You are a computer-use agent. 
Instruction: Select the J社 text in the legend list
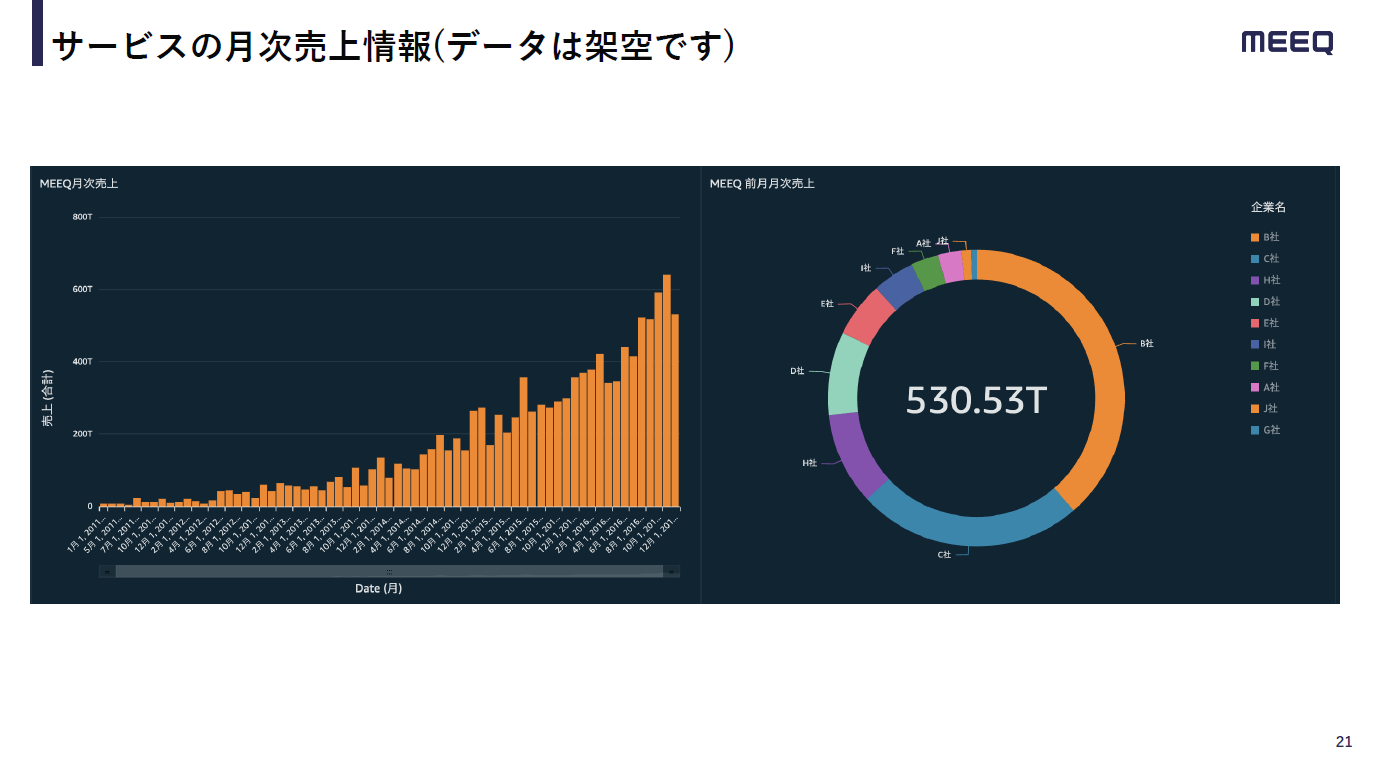(x=1271, y=409)
